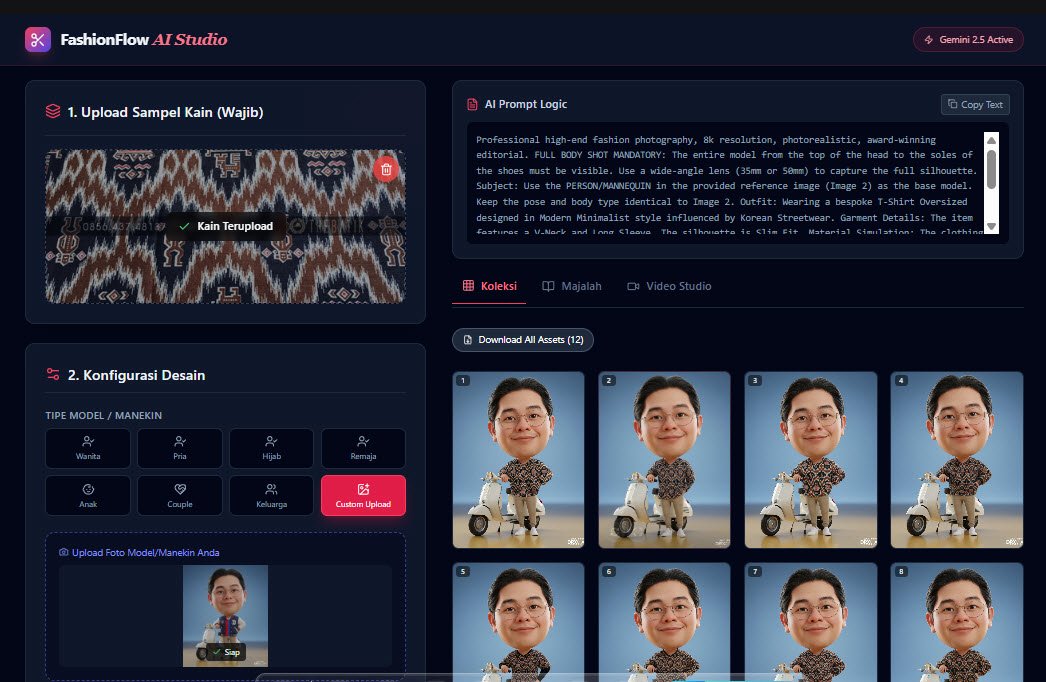This screenshot has height=682, width=1046.
Task: Open generated image number 3
Action: pyautogui.click(x=811, y=460)
